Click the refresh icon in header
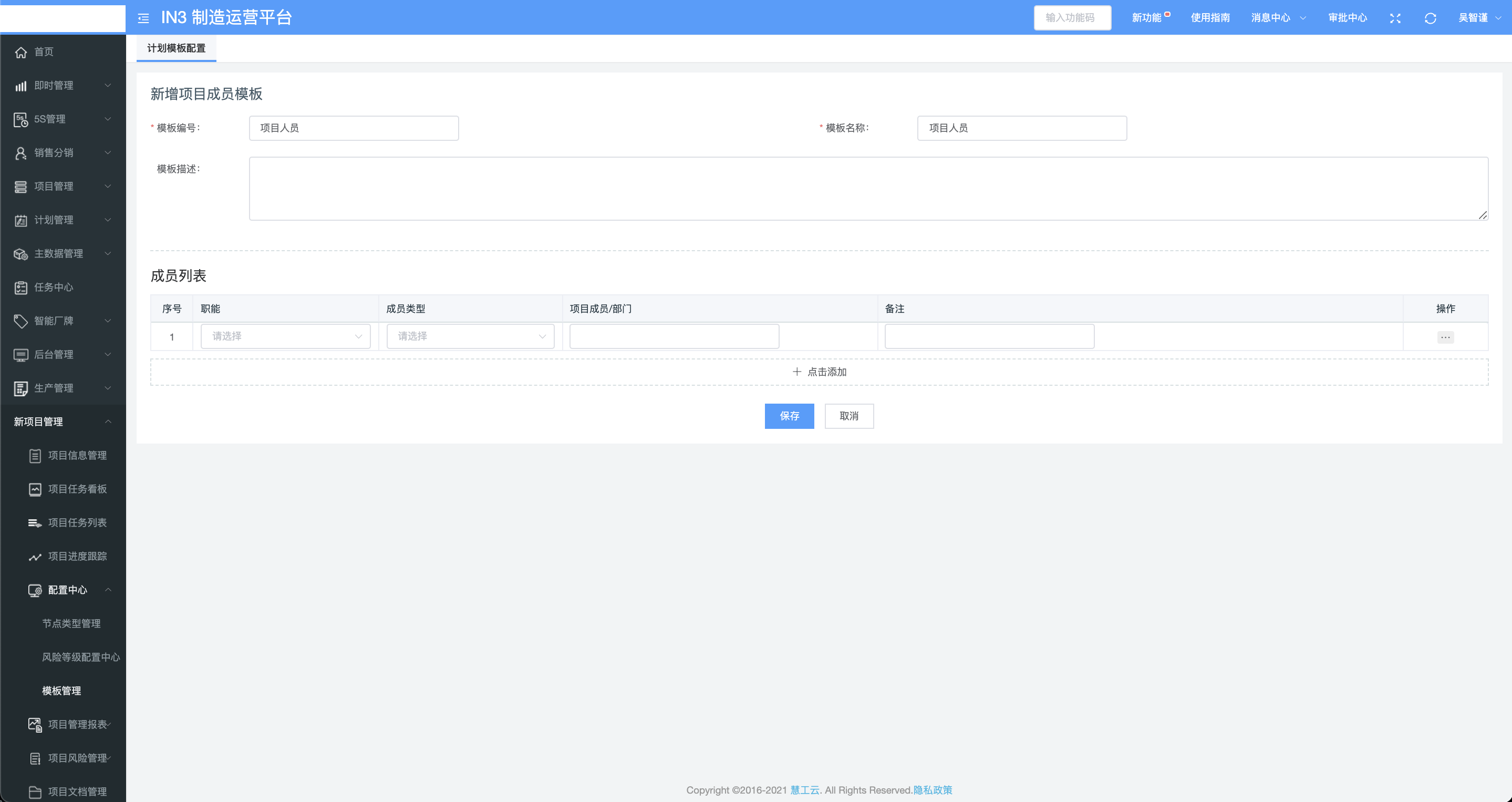The height and width of the screenshot is (802, 1512). 1431,18
